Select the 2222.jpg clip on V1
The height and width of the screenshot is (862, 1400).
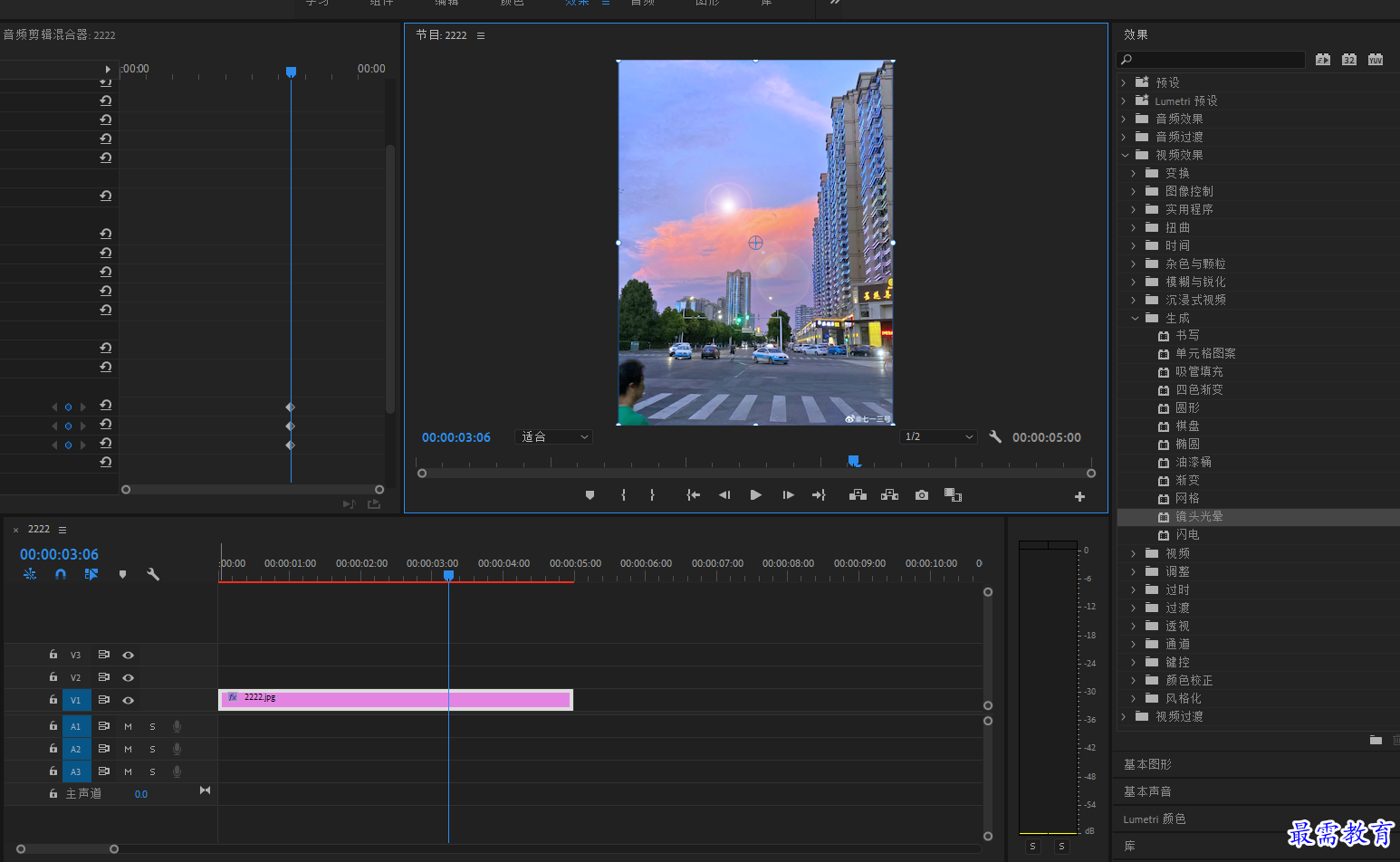[396, 699]
